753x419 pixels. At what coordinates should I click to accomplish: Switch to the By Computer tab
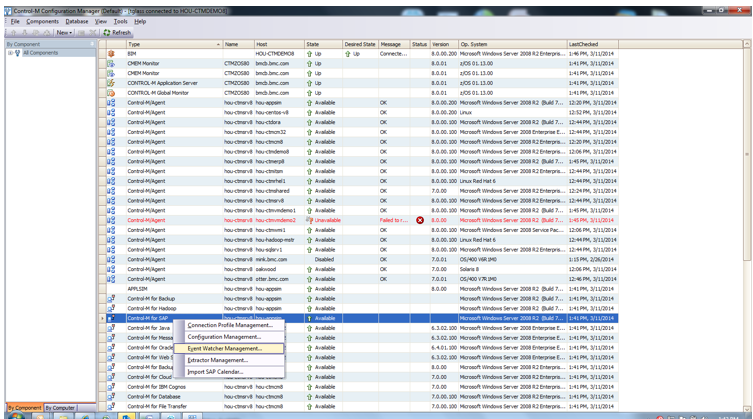(x=60, y=407)
